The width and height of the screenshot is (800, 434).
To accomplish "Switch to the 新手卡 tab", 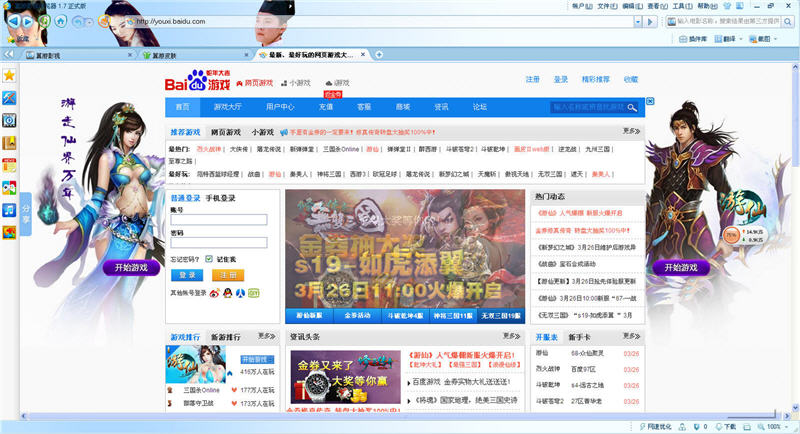I will click(x=579, y=337).
